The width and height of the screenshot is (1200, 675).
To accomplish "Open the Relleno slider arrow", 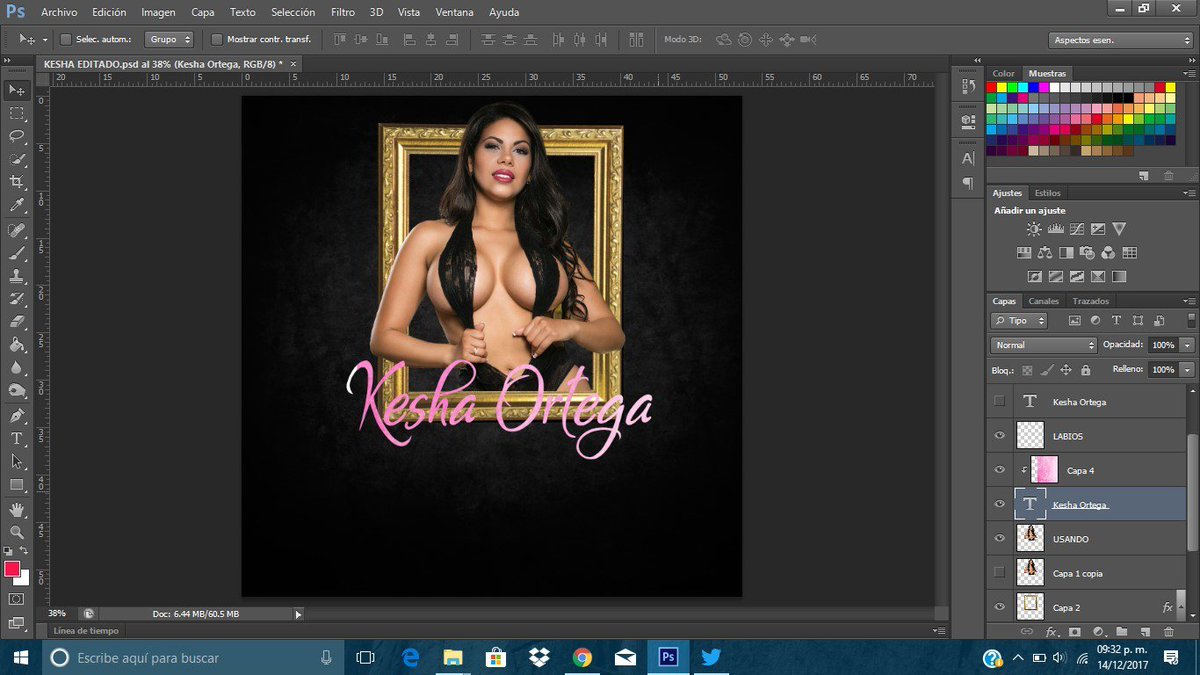I will coord(1186,370).
